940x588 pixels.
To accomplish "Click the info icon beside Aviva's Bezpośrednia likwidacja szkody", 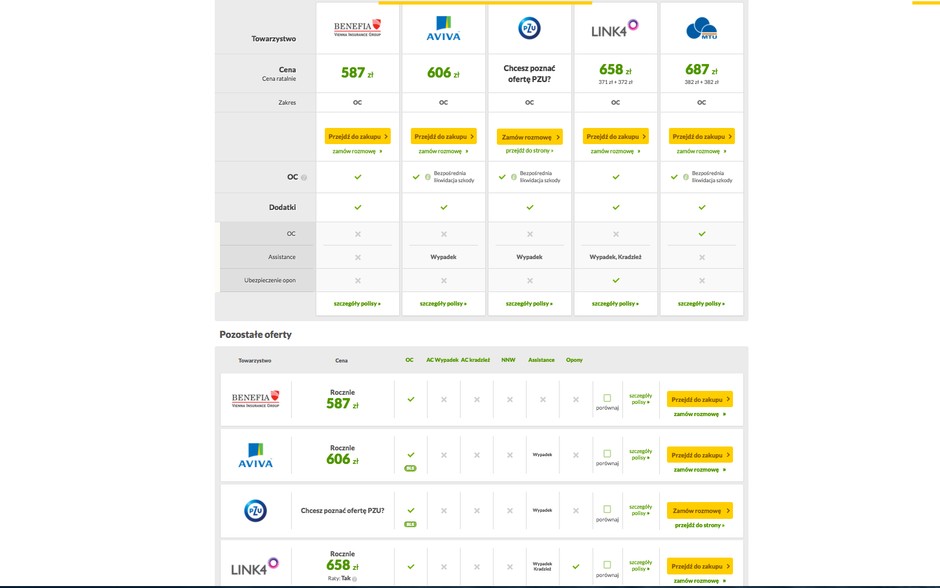I will [x=427, y=177].
